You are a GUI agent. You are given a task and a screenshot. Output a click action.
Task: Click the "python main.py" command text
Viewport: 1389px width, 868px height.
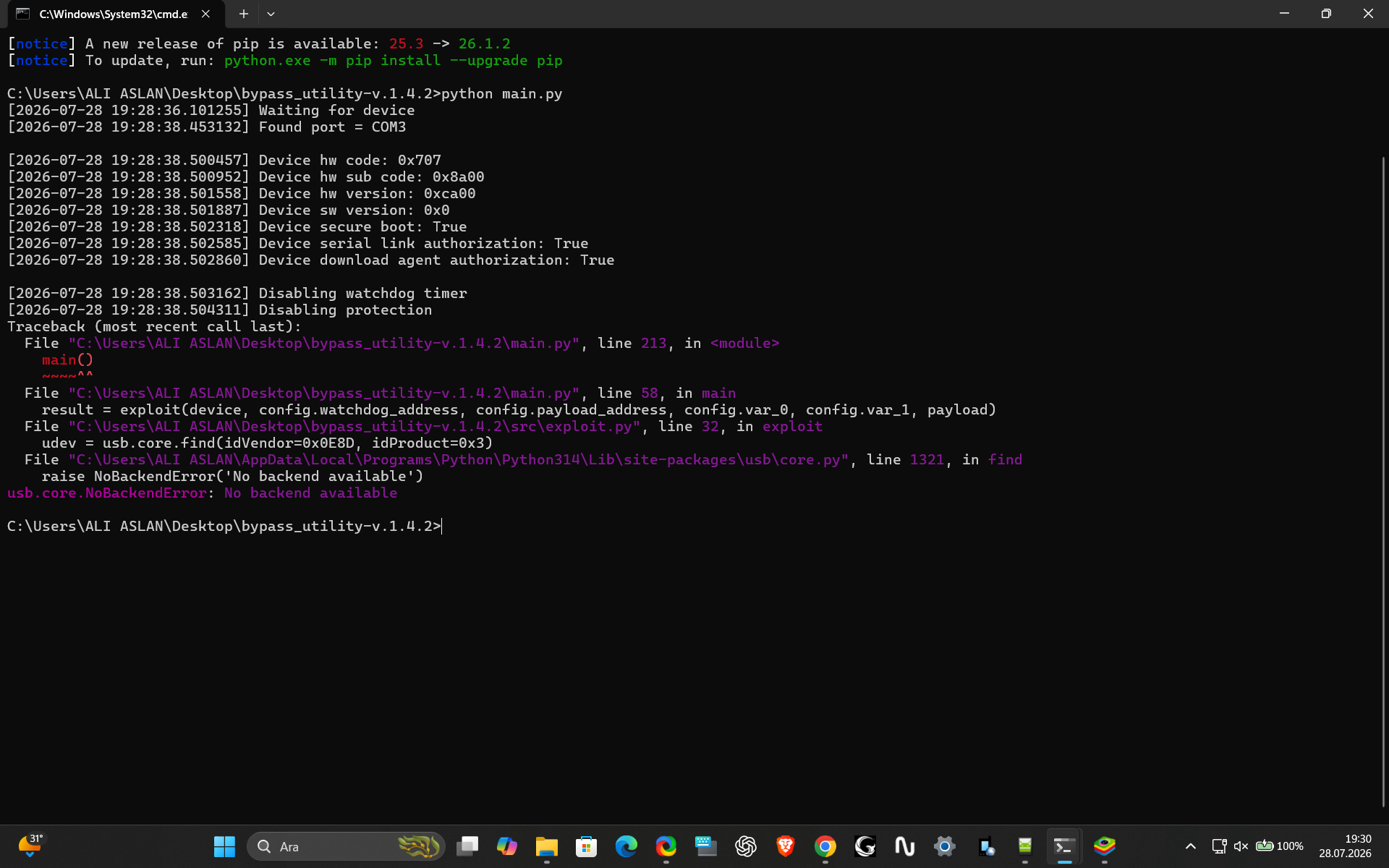click(502, 94)
